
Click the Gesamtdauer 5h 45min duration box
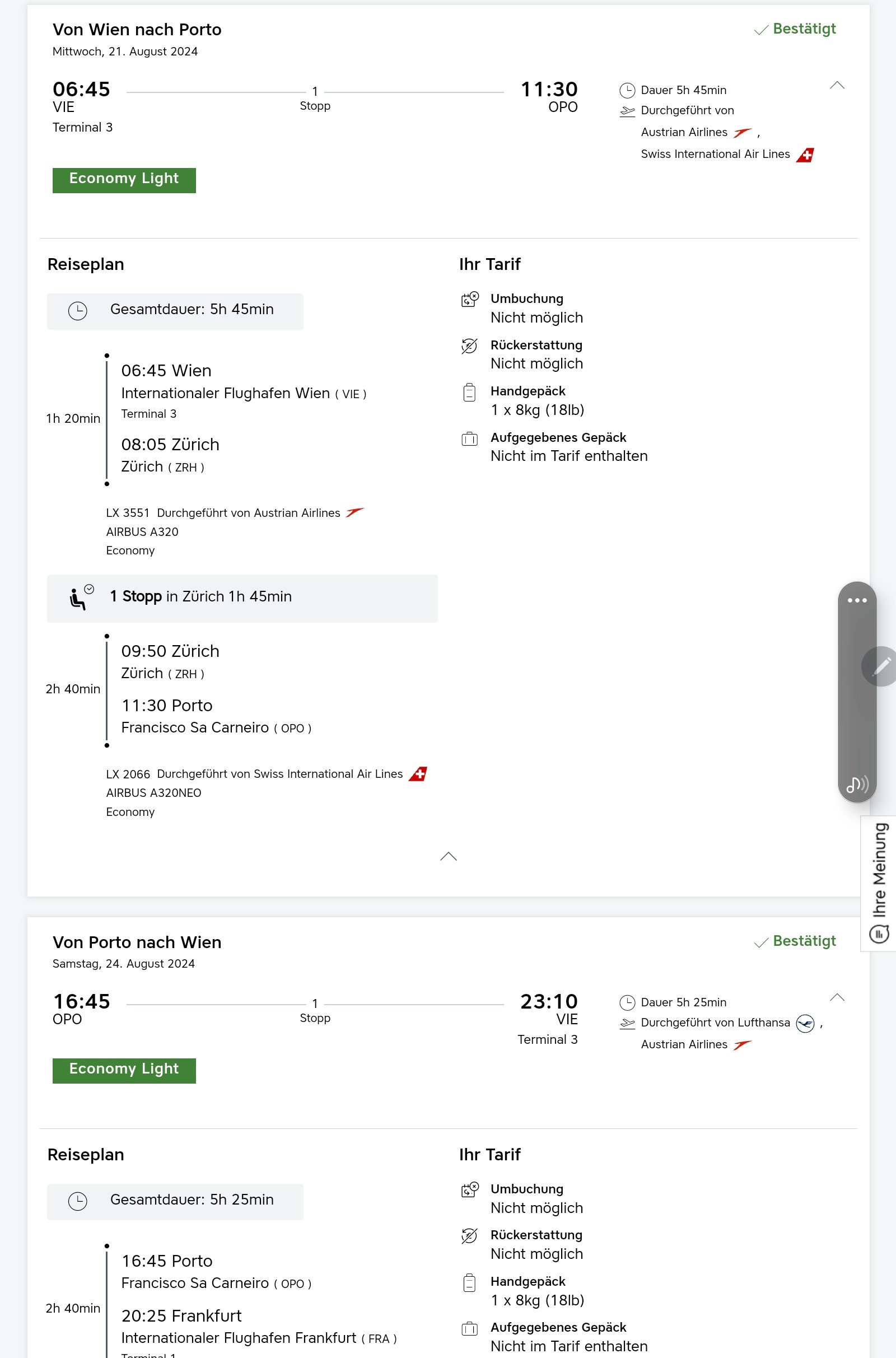pos(175,311)
